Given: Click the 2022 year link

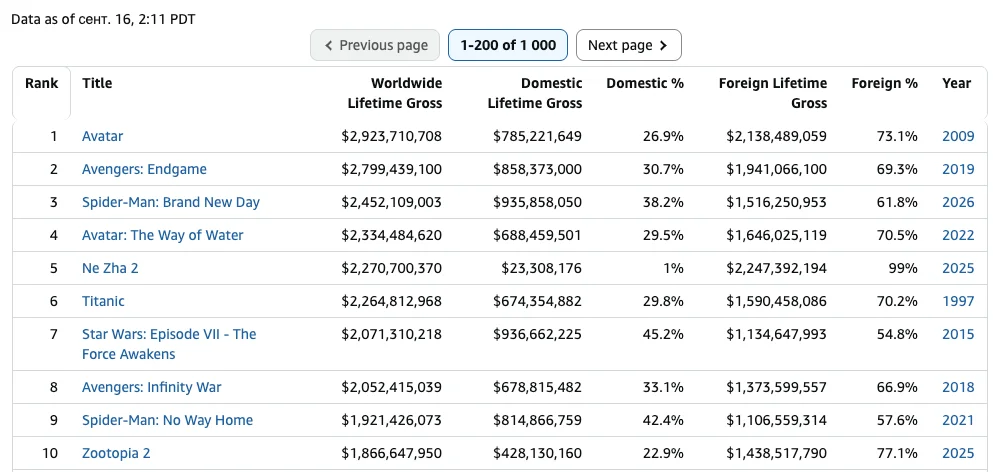Looking at the screenshot, I should [958, 235].
